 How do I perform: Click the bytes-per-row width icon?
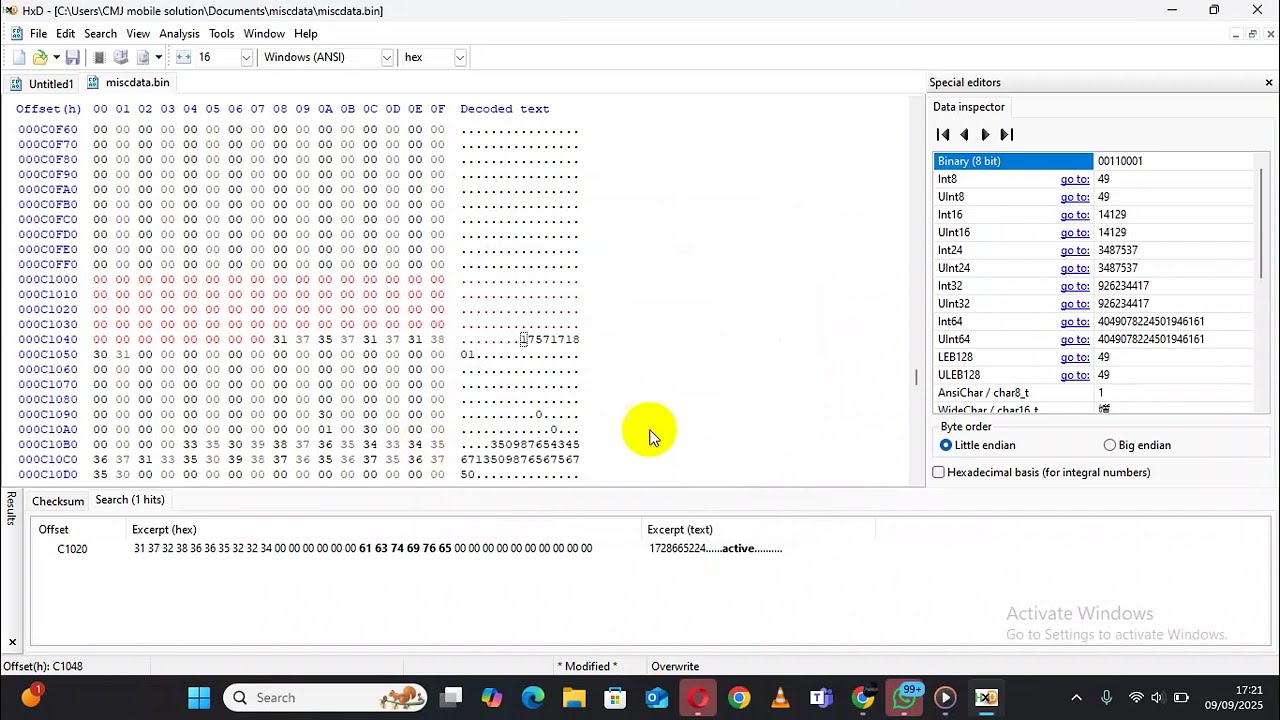(183, 57)
